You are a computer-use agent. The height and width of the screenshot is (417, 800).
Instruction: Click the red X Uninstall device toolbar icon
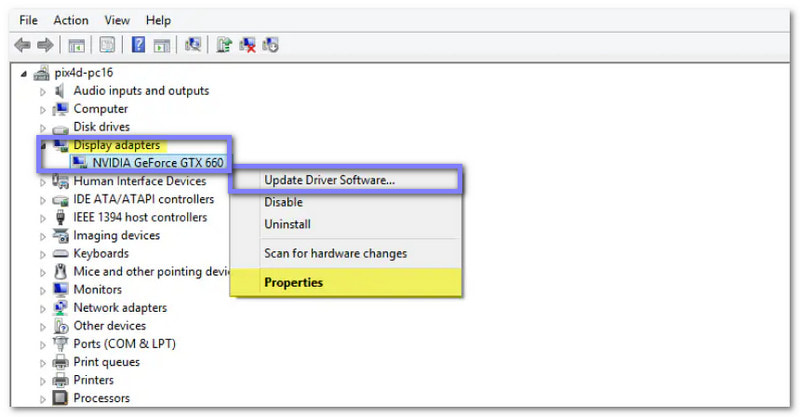pyautogui.click(x=247, y=44)
